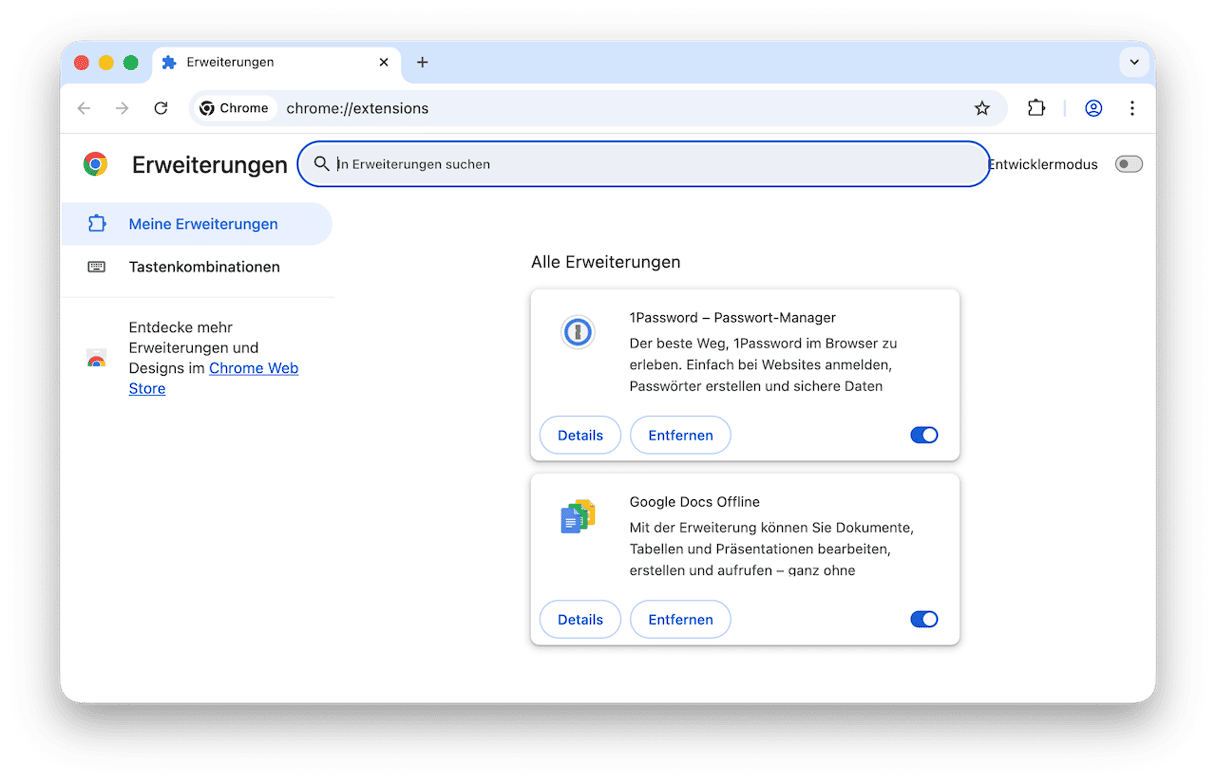Image resolution: width=1216 pixels, height=782 pixels.
Task: Click the Google Docs Offline icon
Action: click(577, 516)
